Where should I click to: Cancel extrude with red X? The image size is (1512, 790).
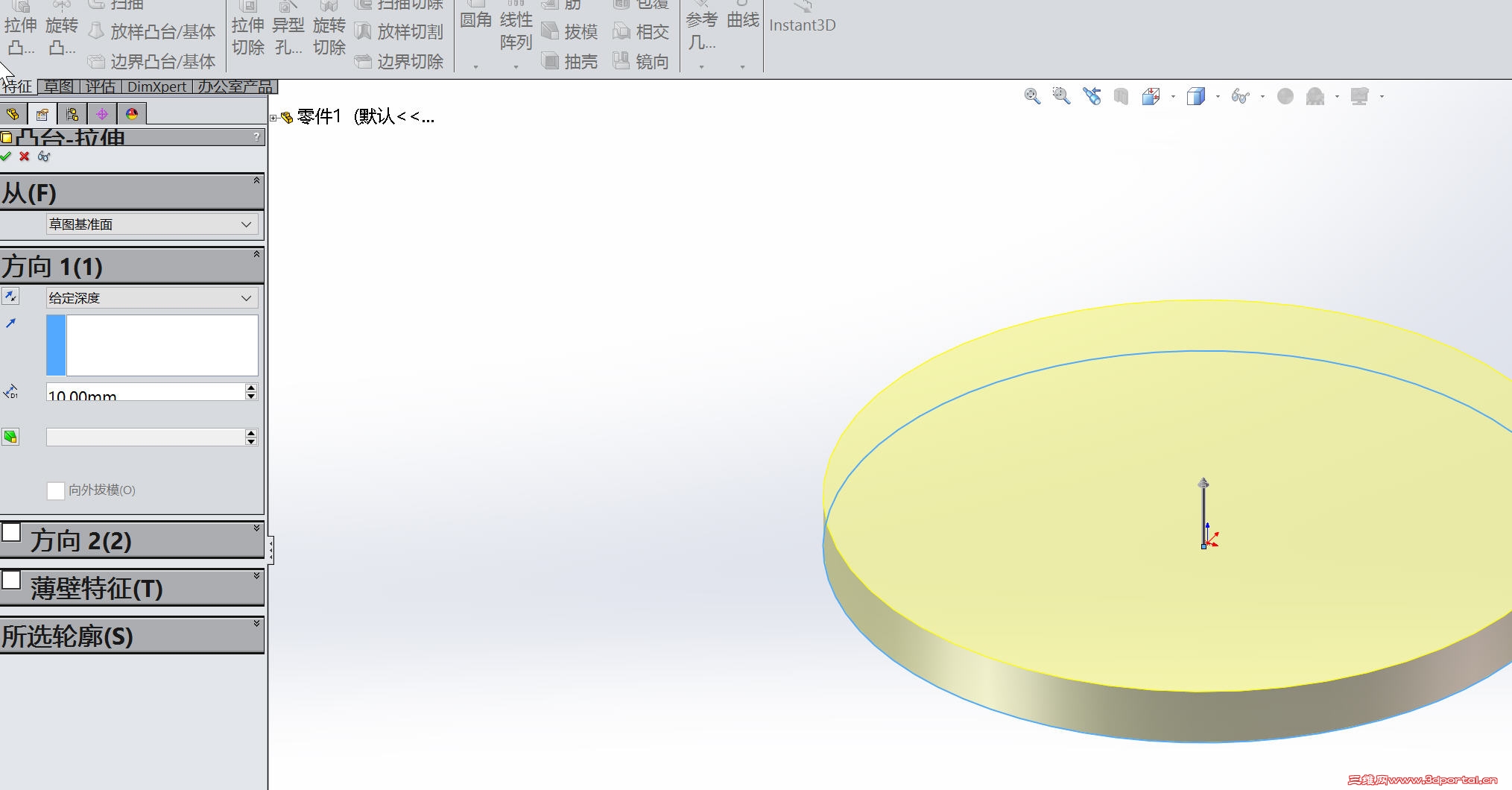[x=25, y=157]
